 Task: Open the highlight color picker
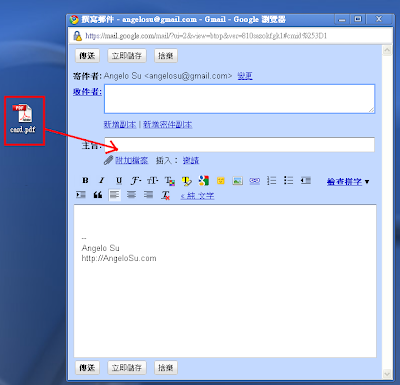point(187,181)
